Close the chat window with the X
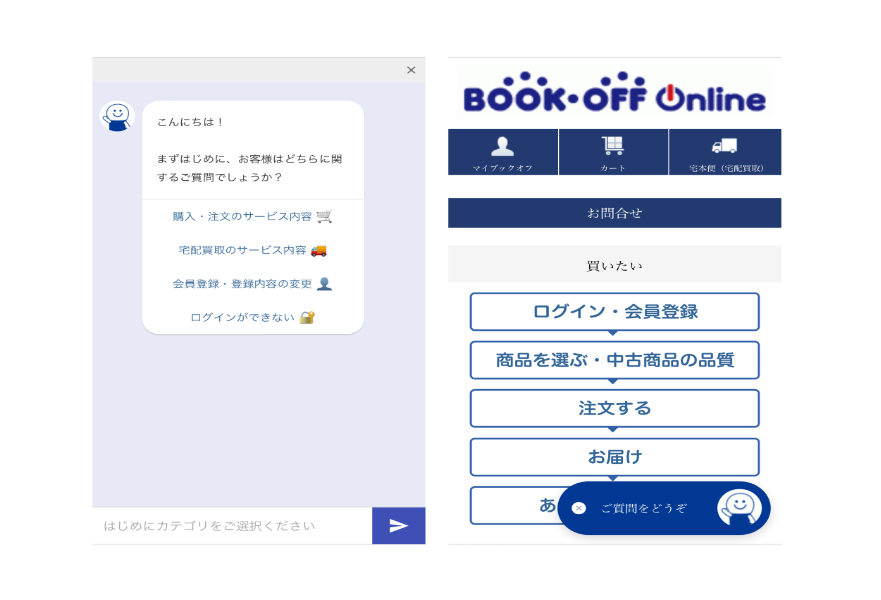Image resolution: width=881 pixels, height=600 pixels. pos(411,70)
